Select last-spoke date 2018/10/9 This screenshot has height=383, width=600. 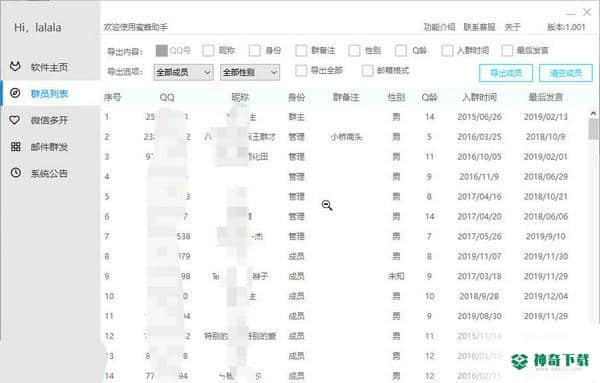(x=546, y=137)
